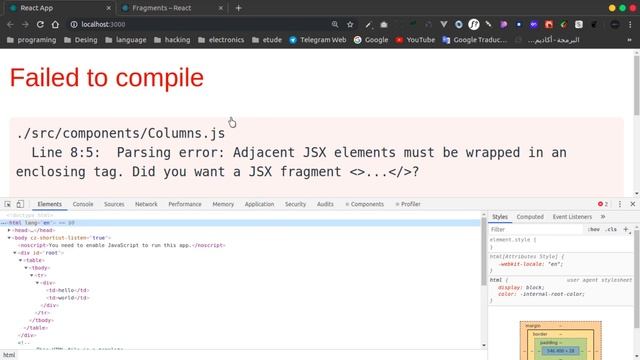Click the purple round extension icon

504,24
